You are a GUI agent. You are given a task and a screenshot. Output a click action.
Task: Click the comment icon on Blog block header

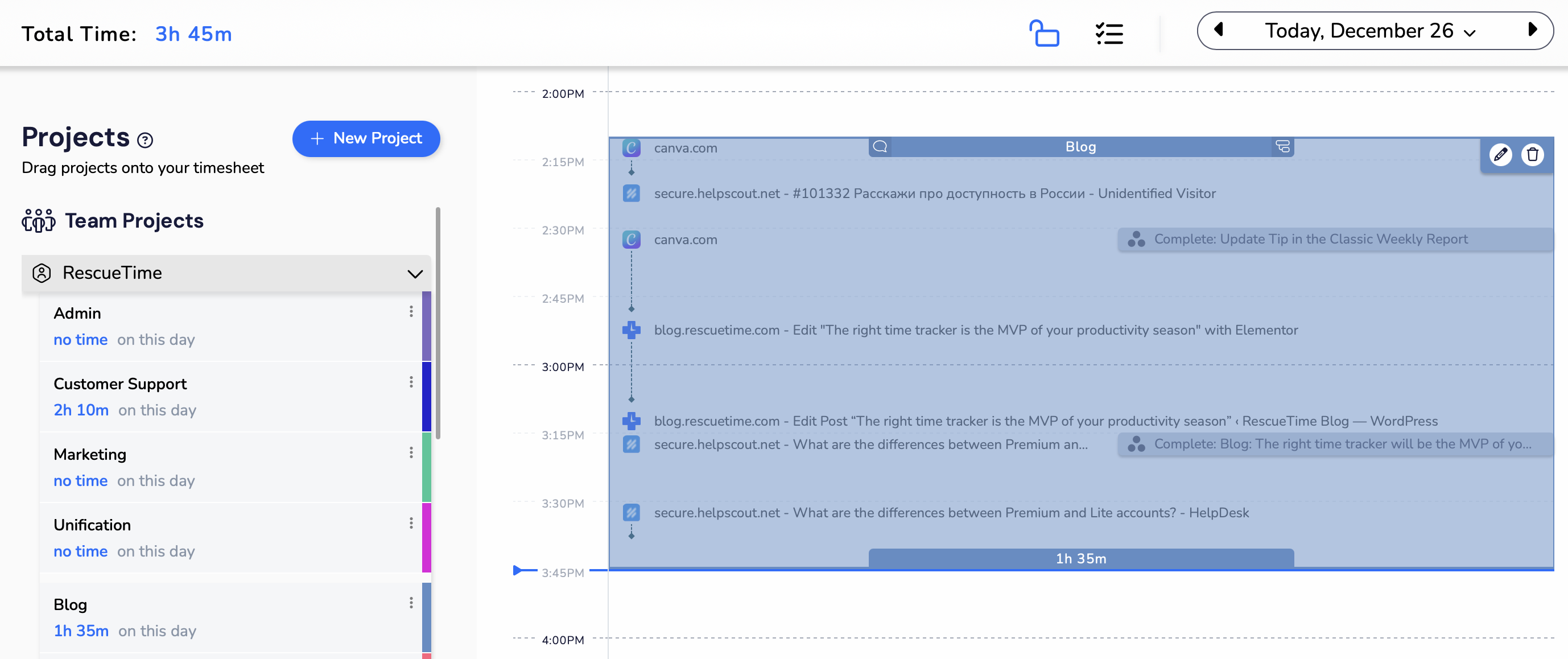click(880, 147)
